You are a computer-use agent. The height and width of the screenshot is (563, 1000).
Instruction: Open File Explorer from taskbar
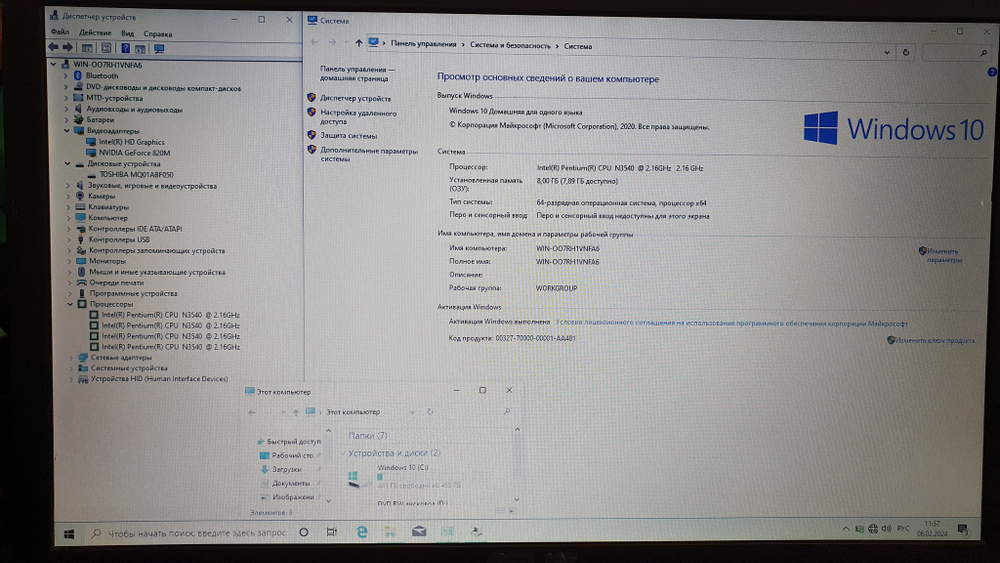[390, 532]
